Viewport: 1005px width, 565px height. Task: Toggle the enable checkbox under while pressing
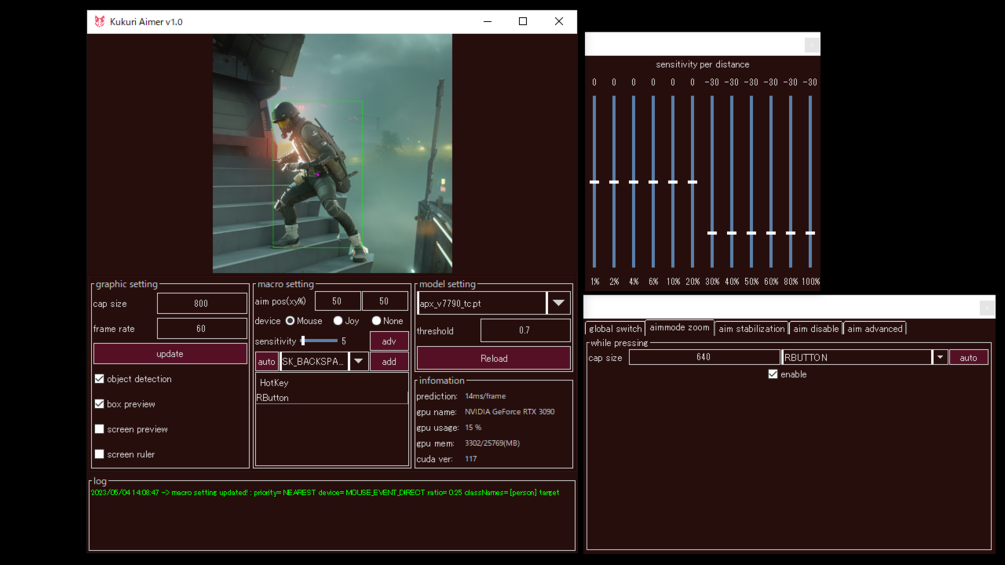pos(773,374)
